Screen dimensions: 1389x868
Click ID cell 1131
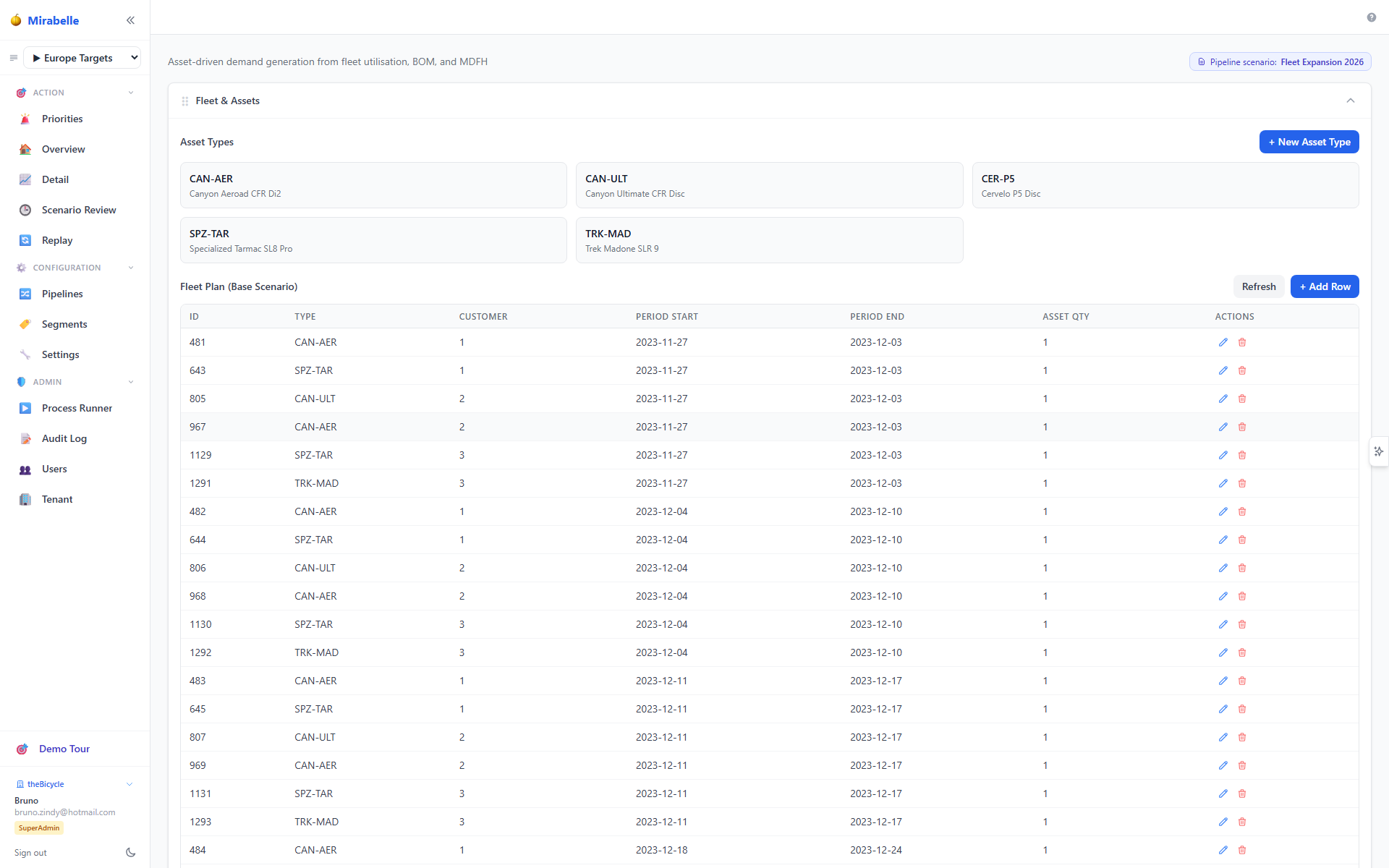coord(200,793)
